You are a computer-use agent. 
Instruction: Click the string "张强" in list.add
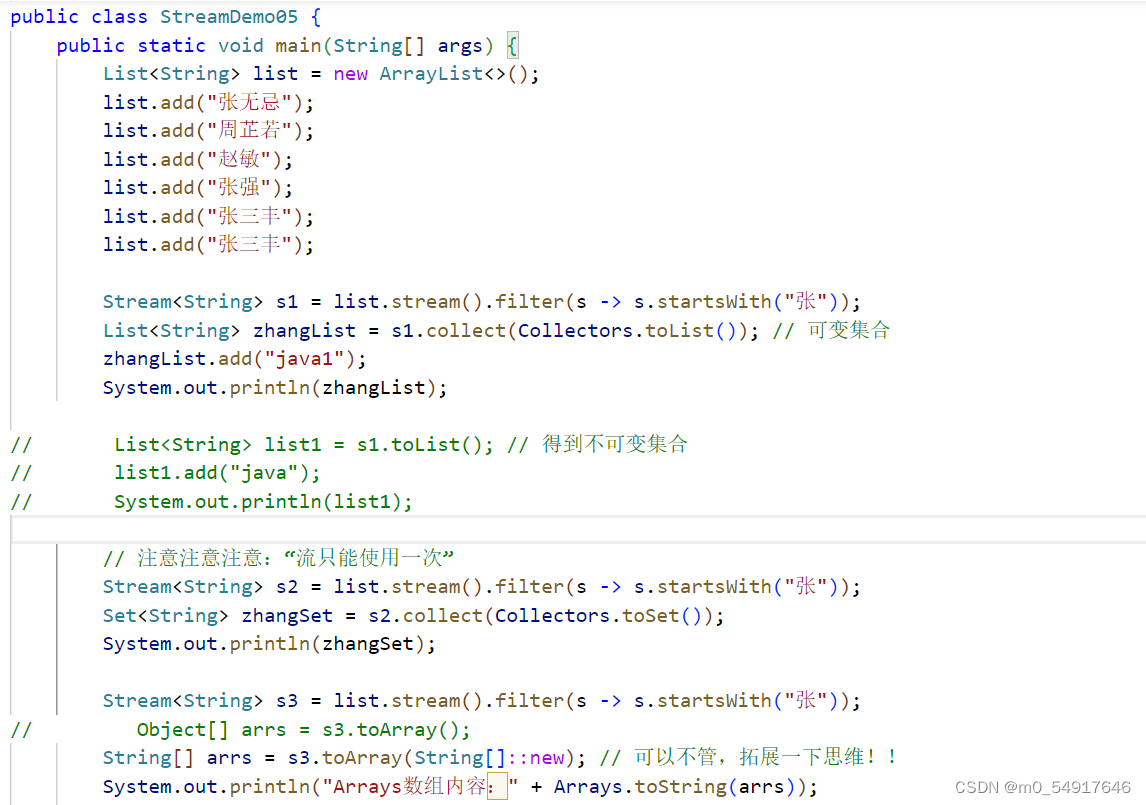click(238, 188)
